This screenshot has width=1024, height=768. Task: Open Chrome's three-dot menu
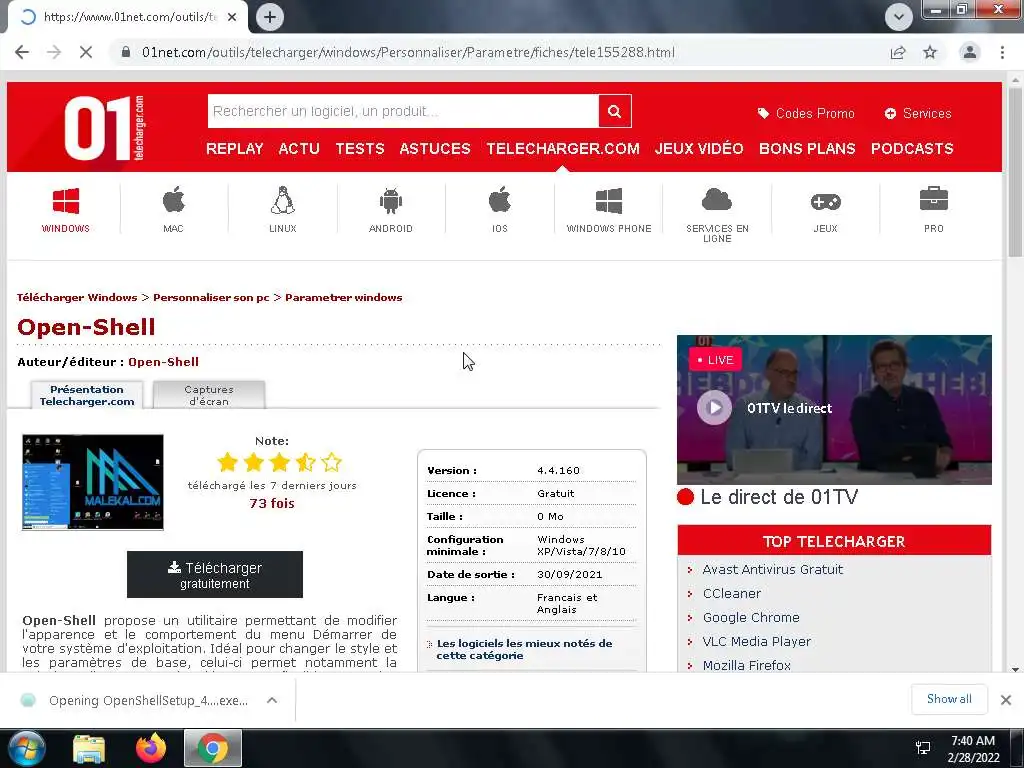click(1002, 52)
